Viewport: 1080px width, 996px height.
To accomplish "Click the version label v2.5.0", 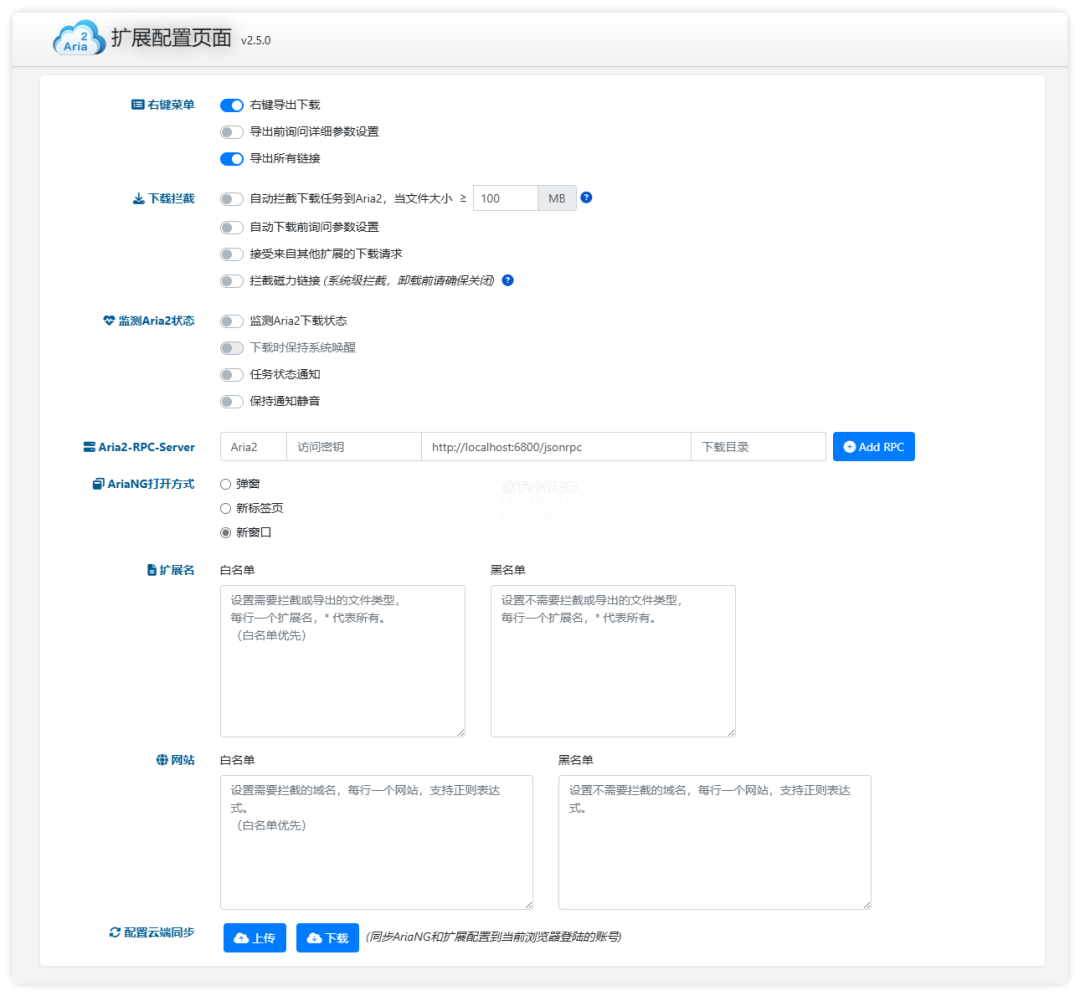I will click(256, 41).
